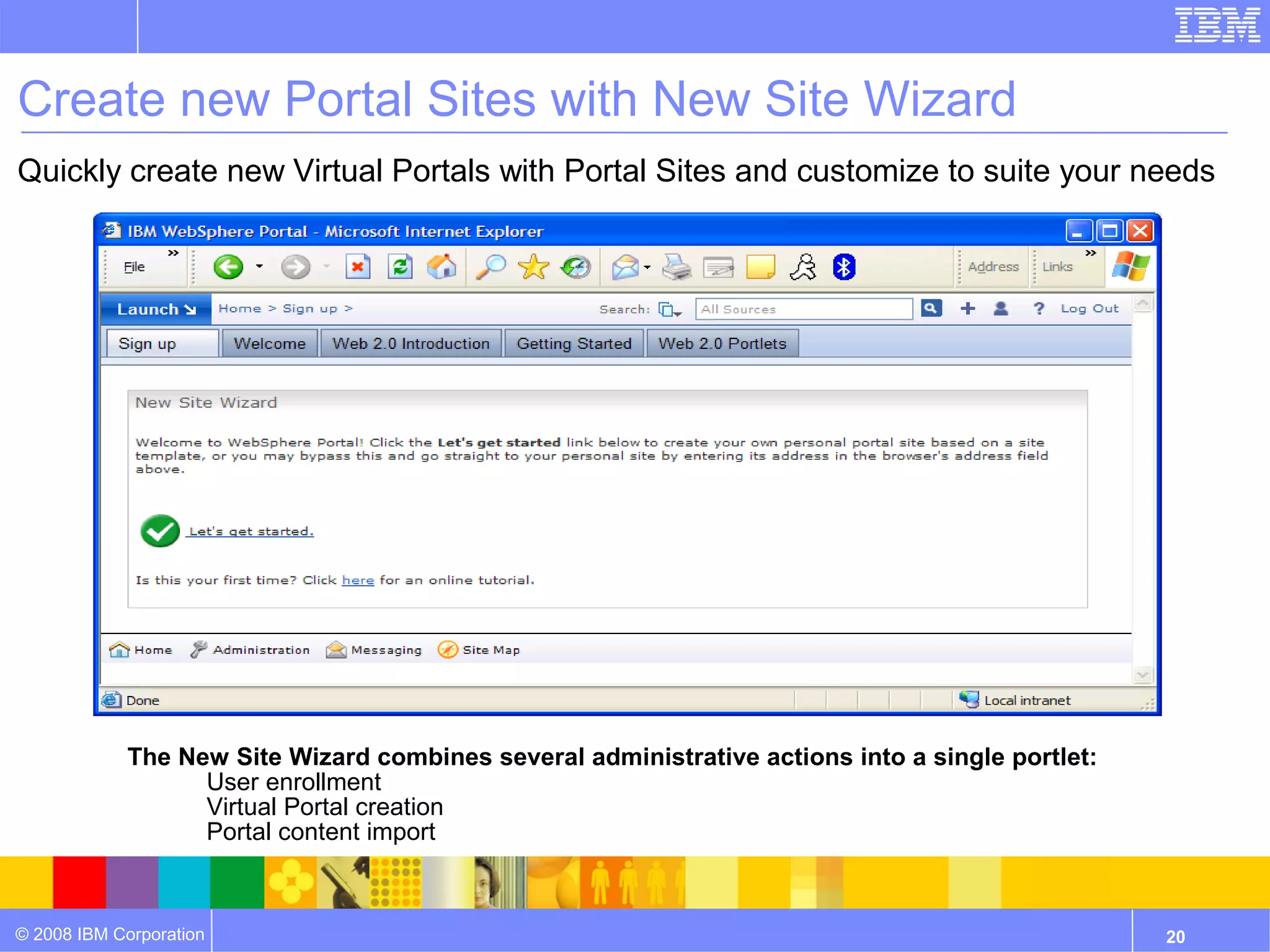Open the Back history dropdown arrow

pyautogui.click(x=260, y=267)
